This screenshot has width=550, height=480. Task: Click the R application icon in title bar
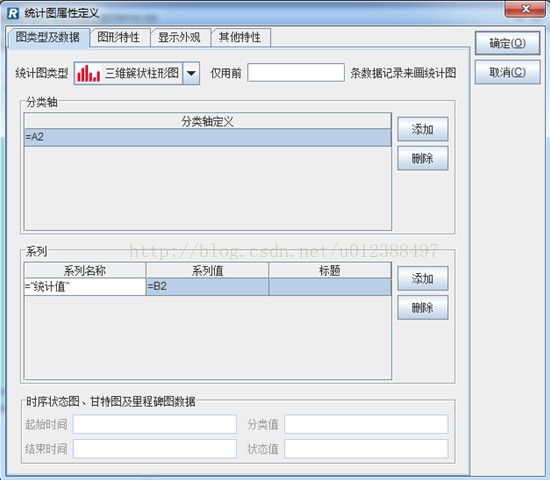13,14
